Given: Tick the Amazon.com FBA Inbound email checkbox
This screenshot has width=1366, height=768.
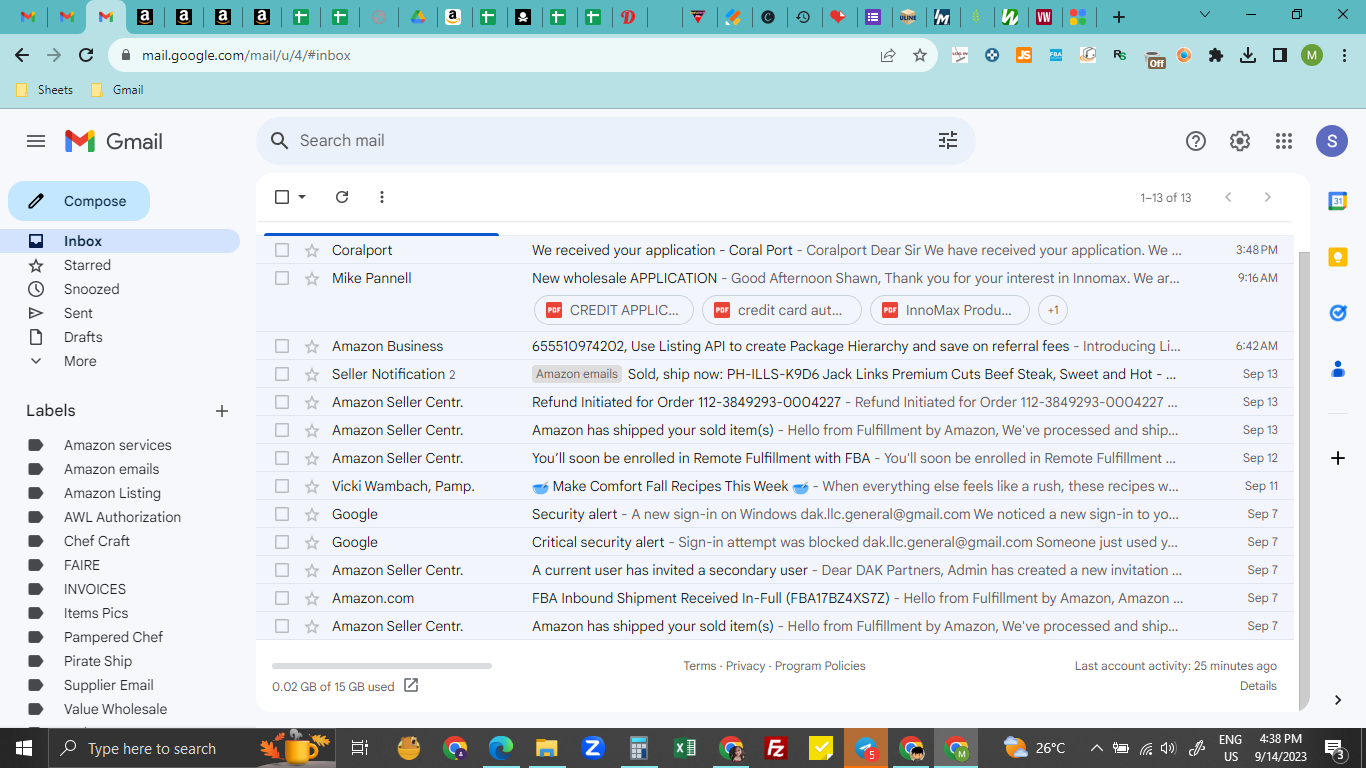Looking at the screenshot, I should (282, 598).
